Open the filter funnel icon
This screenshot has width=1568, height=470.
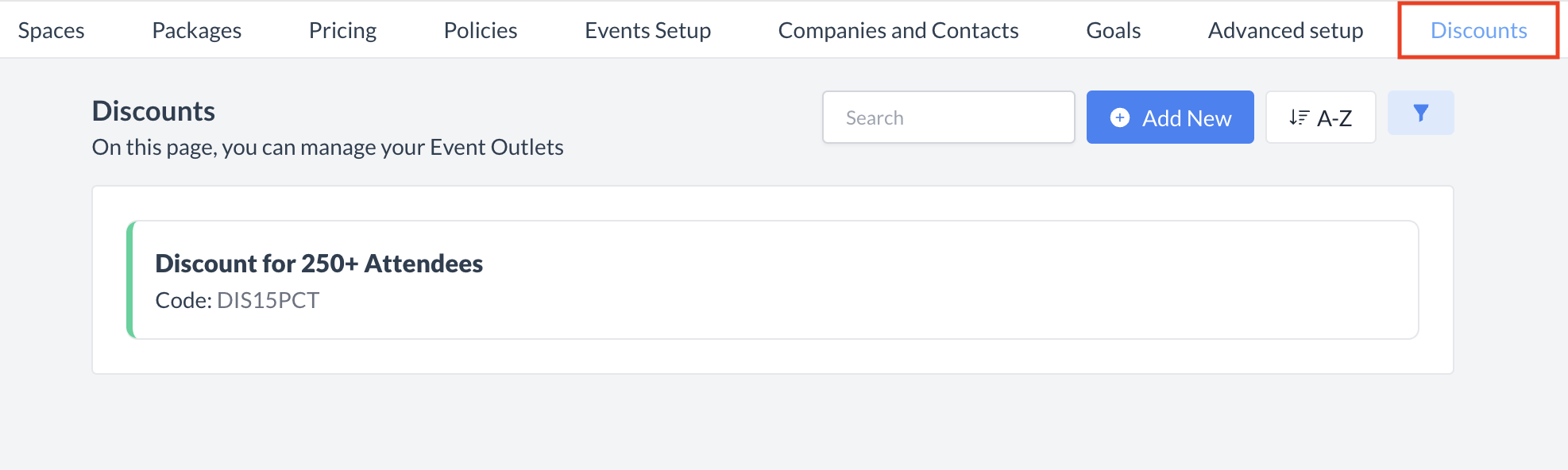[1420, 113]
